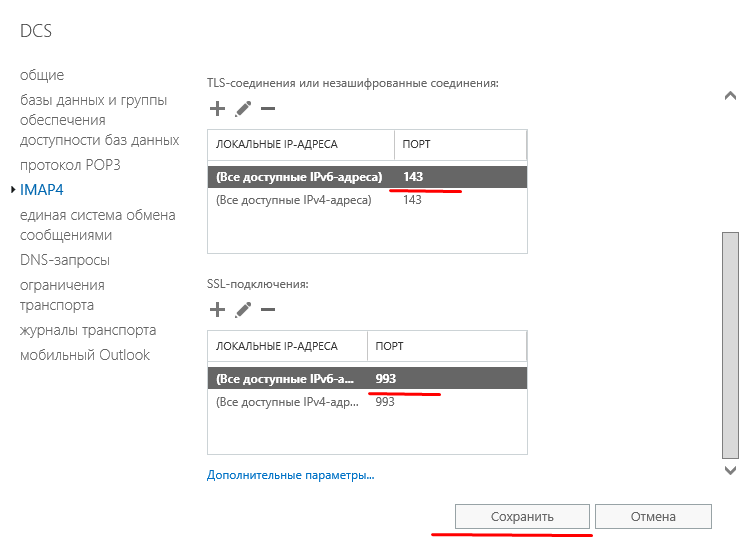Open the протокол POP3 section

(x=70, y=164)
